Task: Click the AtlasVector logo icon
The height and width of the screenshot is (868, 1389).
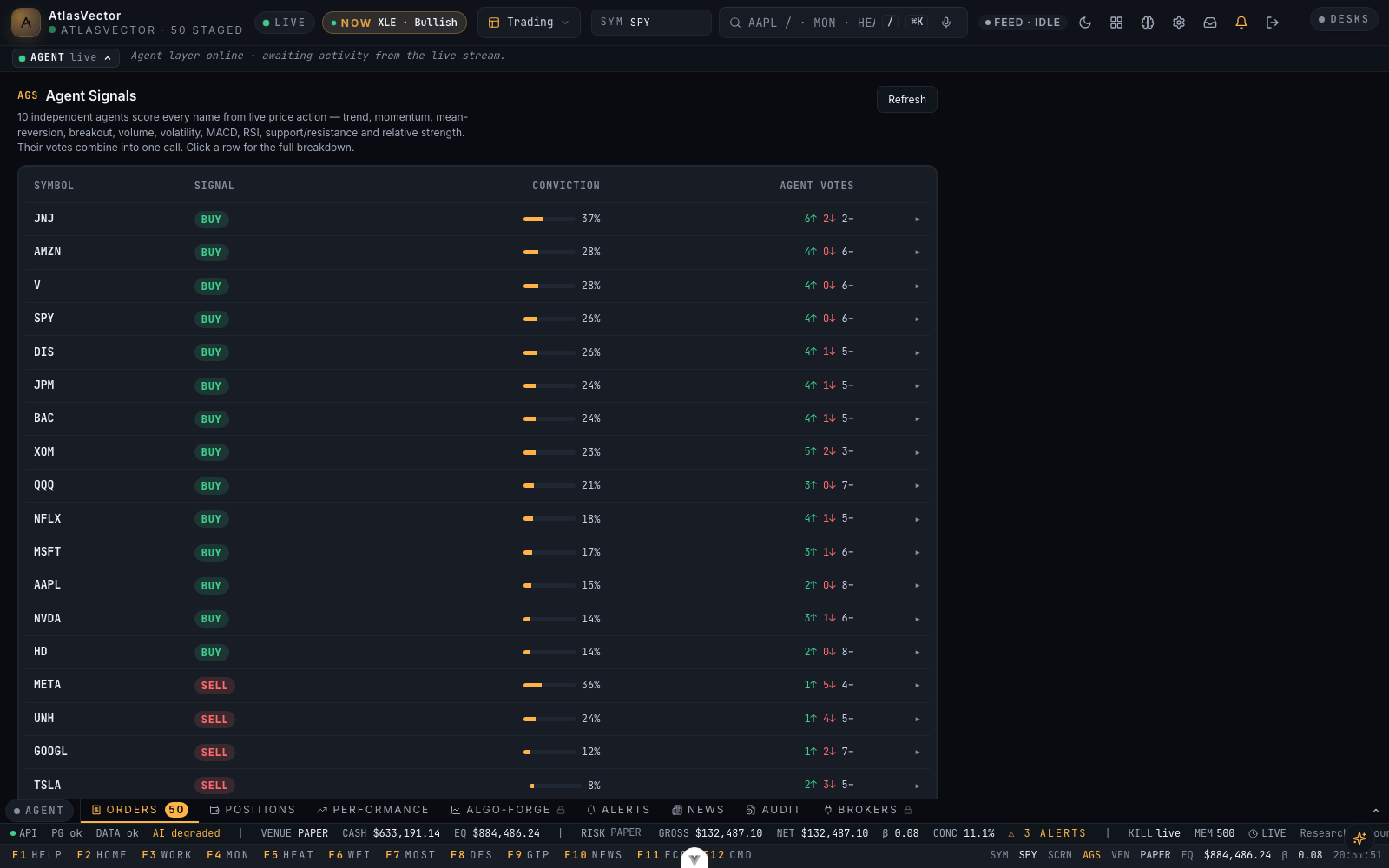Action: click(26, 23)
